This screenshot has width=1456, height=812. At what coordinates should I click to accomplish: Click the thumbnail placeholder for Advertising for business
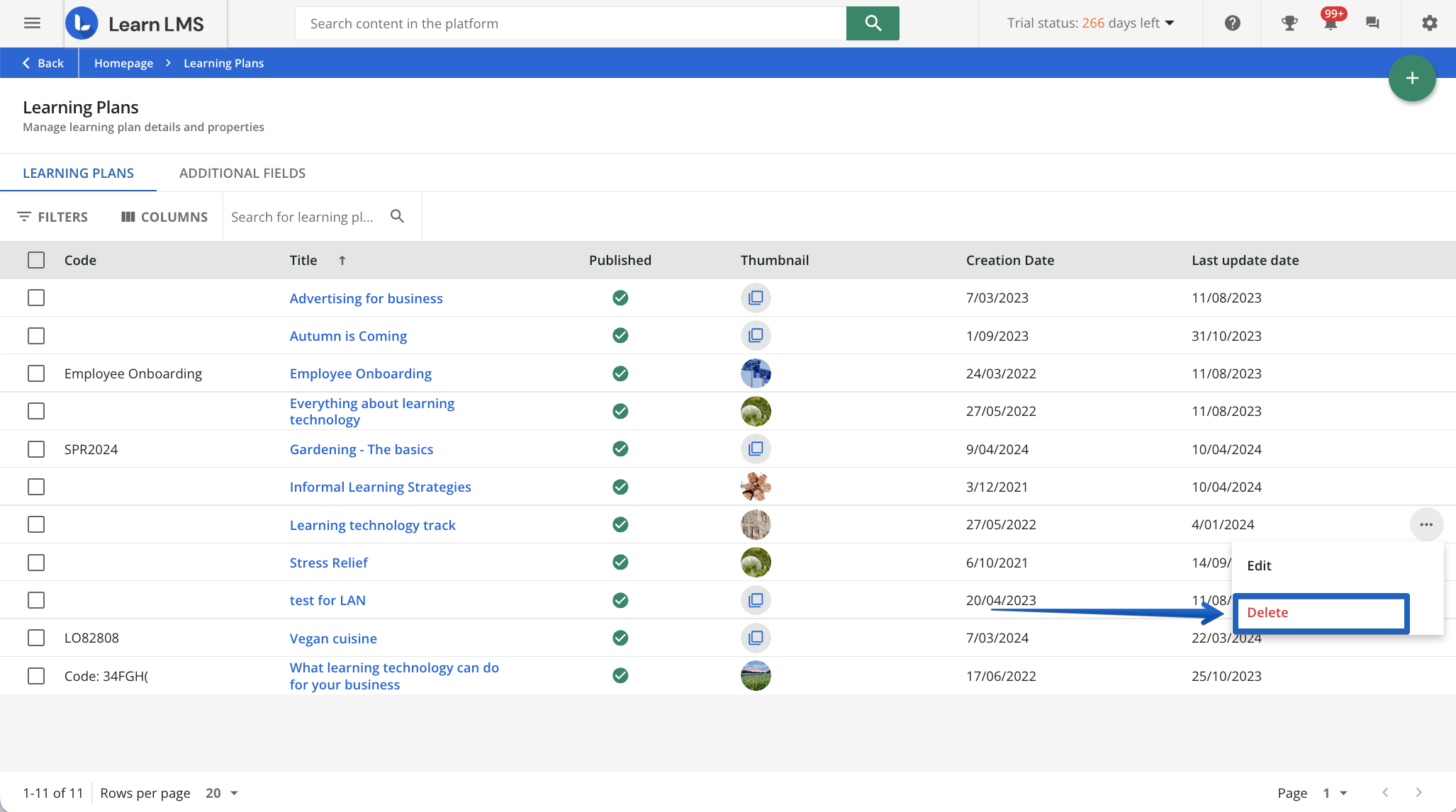[756, 298]
